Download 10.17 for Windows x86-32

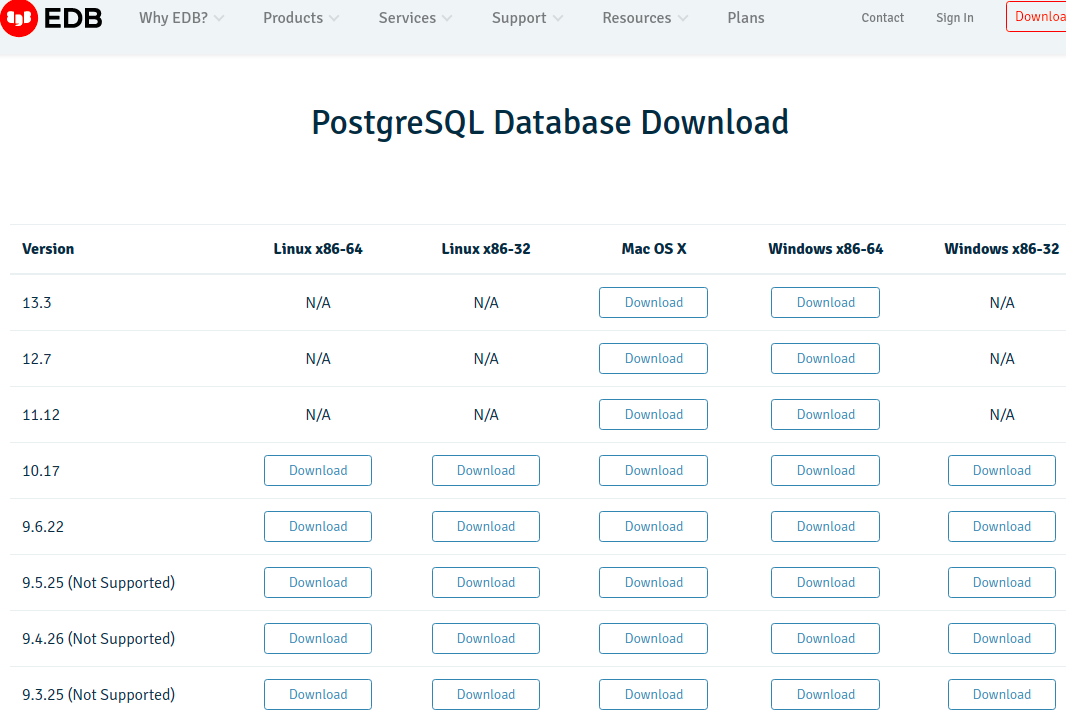tap(1002, 471)
